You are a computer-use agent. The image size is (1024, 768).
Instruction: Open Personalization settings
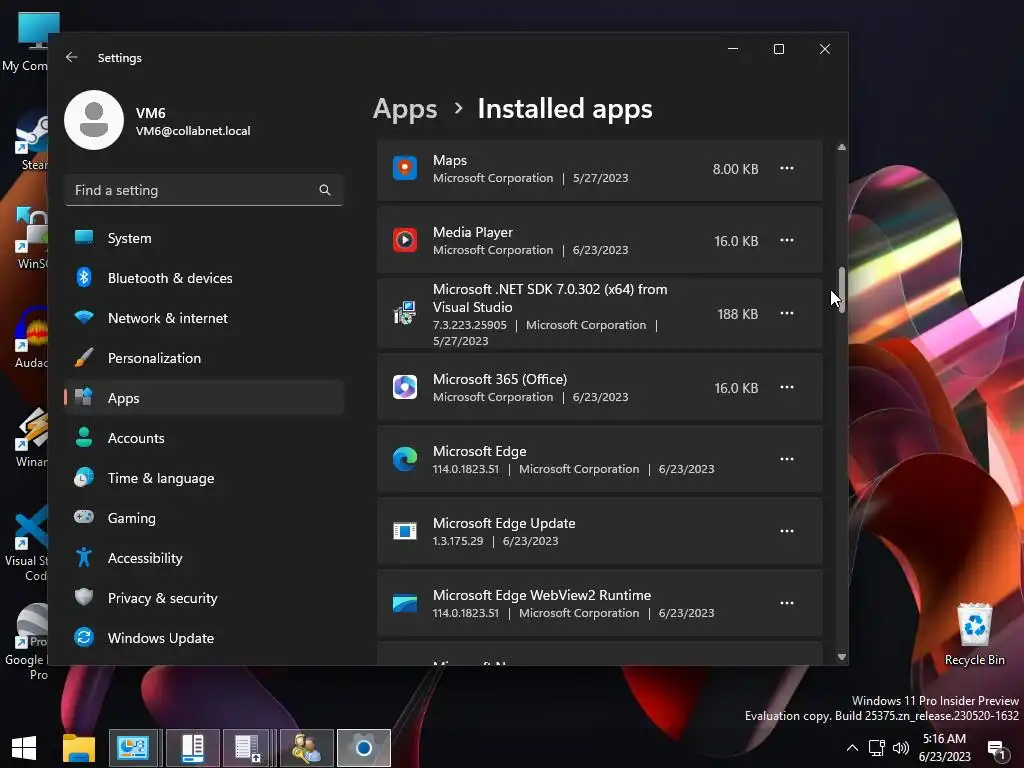(204, 357)
